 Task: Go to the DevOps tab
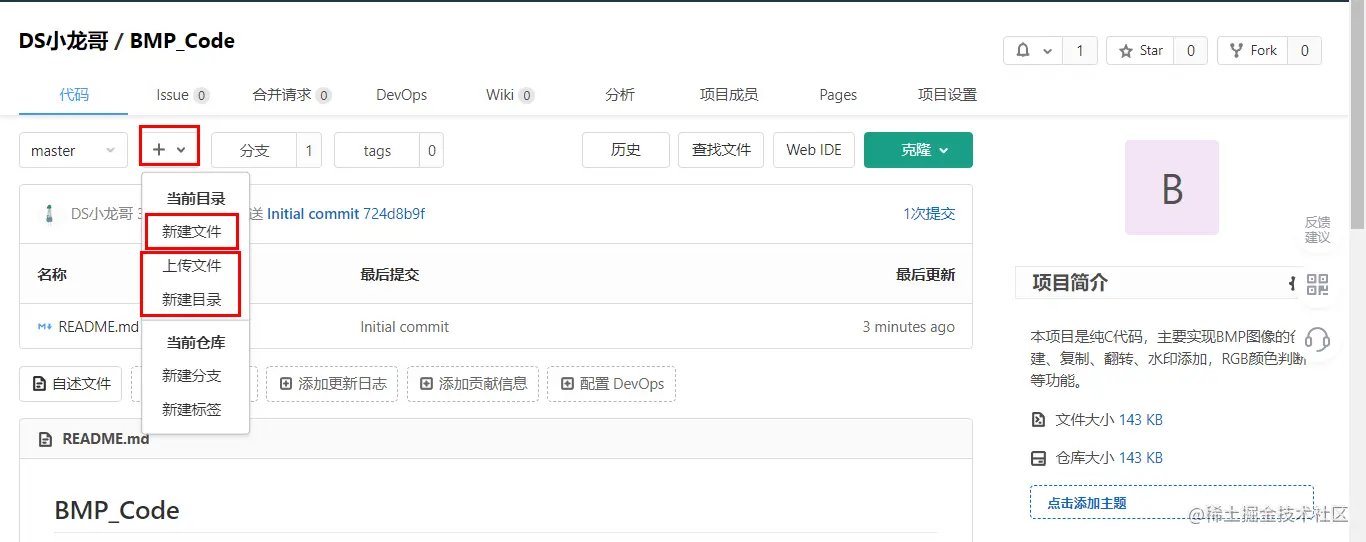click(401, 95)
